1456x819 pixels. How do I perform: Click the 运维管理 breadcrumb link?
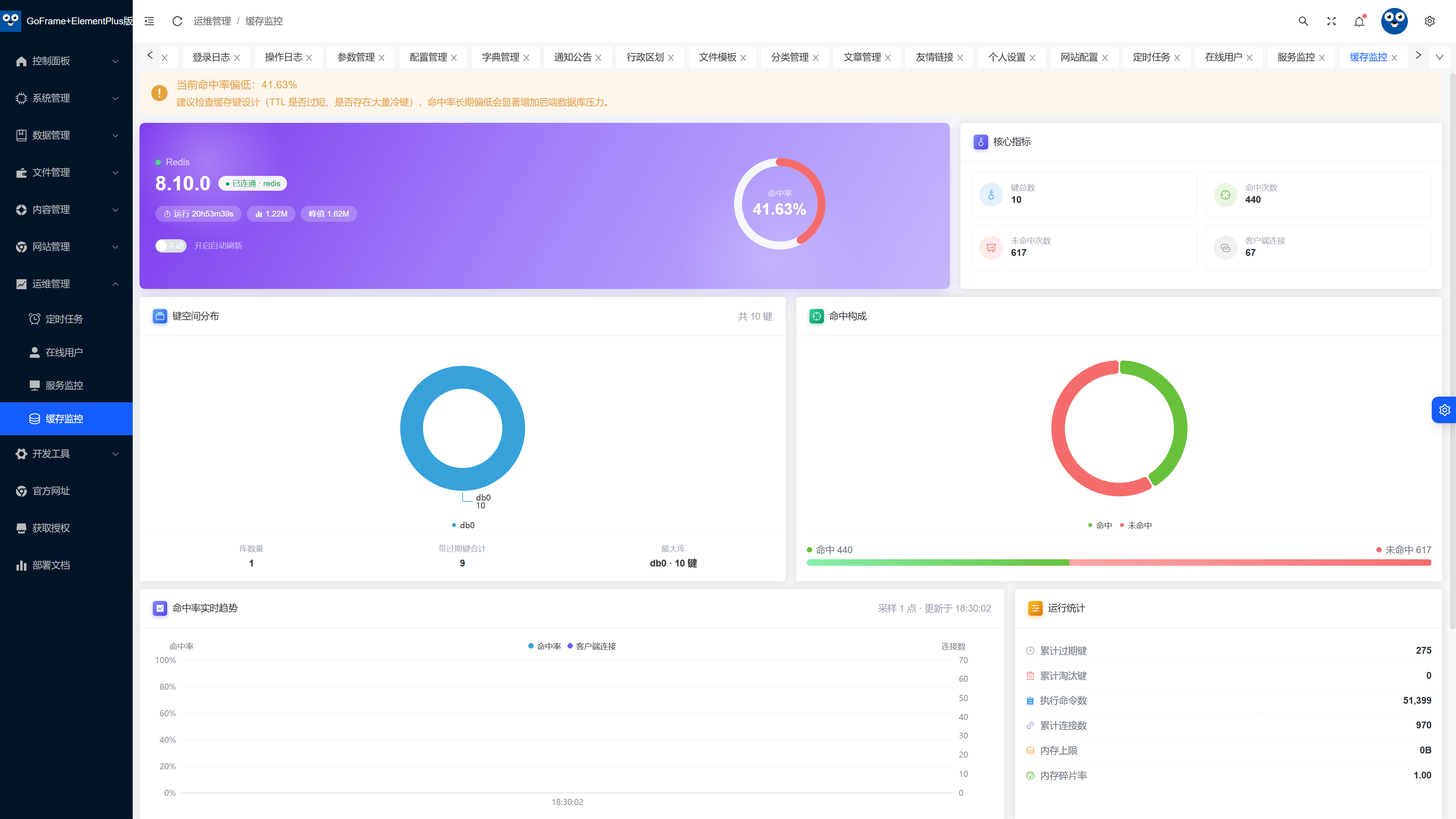click(212, 21)
